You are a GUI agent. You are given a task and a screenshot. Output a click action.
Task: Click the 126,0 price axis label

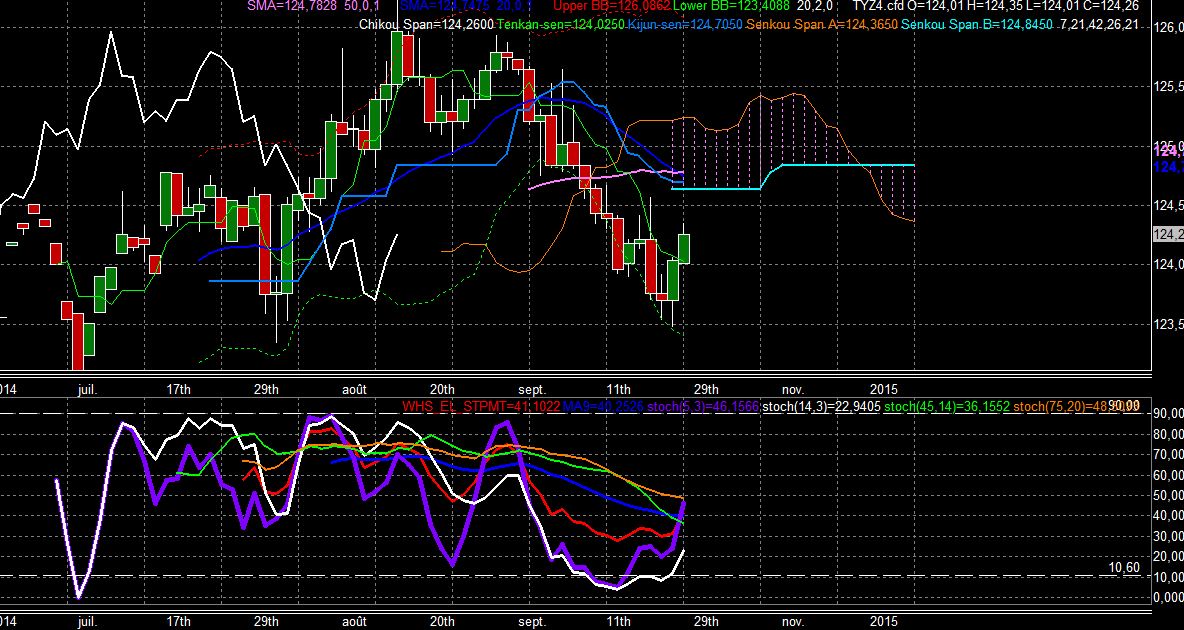(1169, 28)
